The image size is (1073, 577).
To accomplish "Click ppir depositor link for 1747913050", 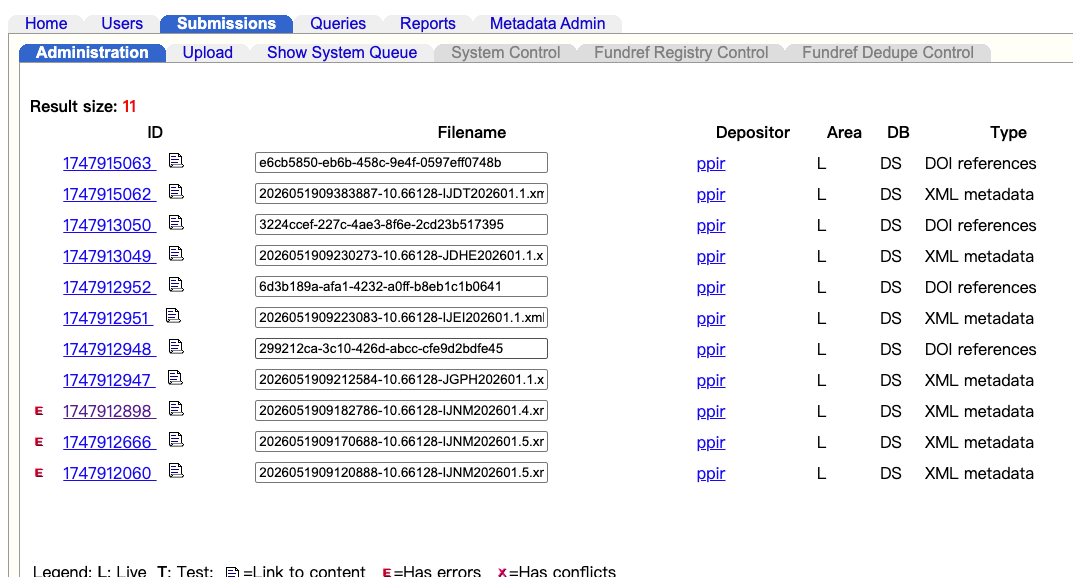I will (711, 225).
